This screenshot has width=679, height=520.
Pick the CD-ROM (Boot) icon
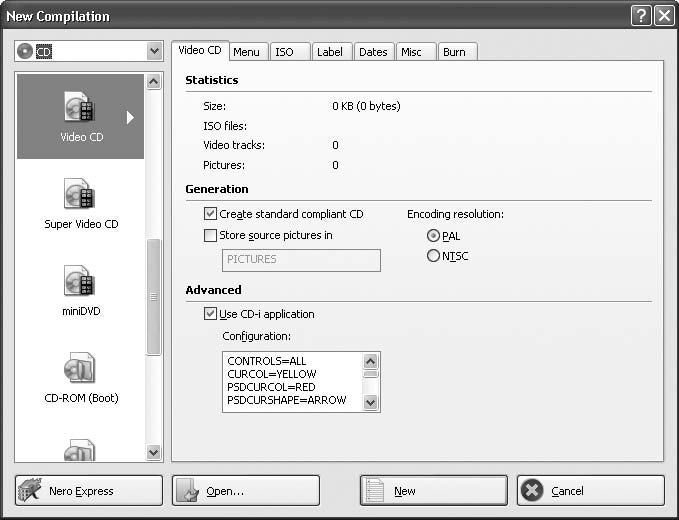coord(79,368)
